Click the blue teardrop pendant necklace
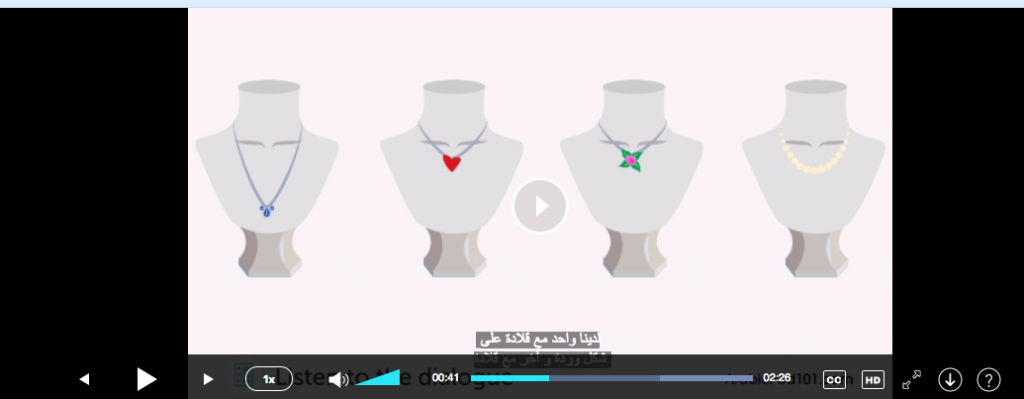 point(266,210)
